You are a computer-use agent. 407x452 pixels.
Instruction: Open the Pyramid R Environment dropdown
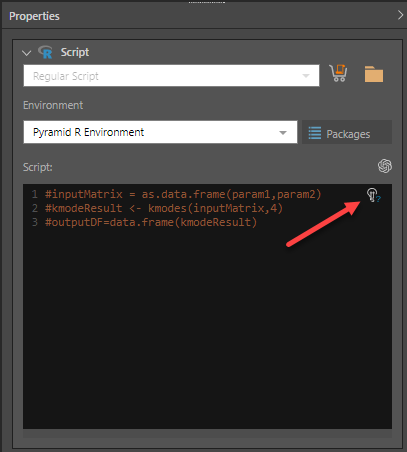coord(160,132)
